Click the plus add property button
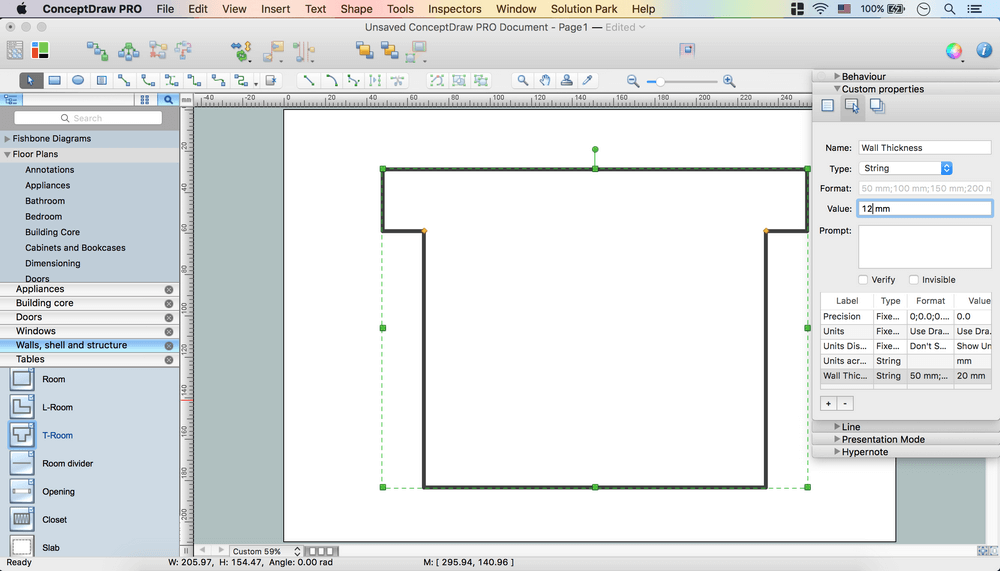 tap(828, 403)
